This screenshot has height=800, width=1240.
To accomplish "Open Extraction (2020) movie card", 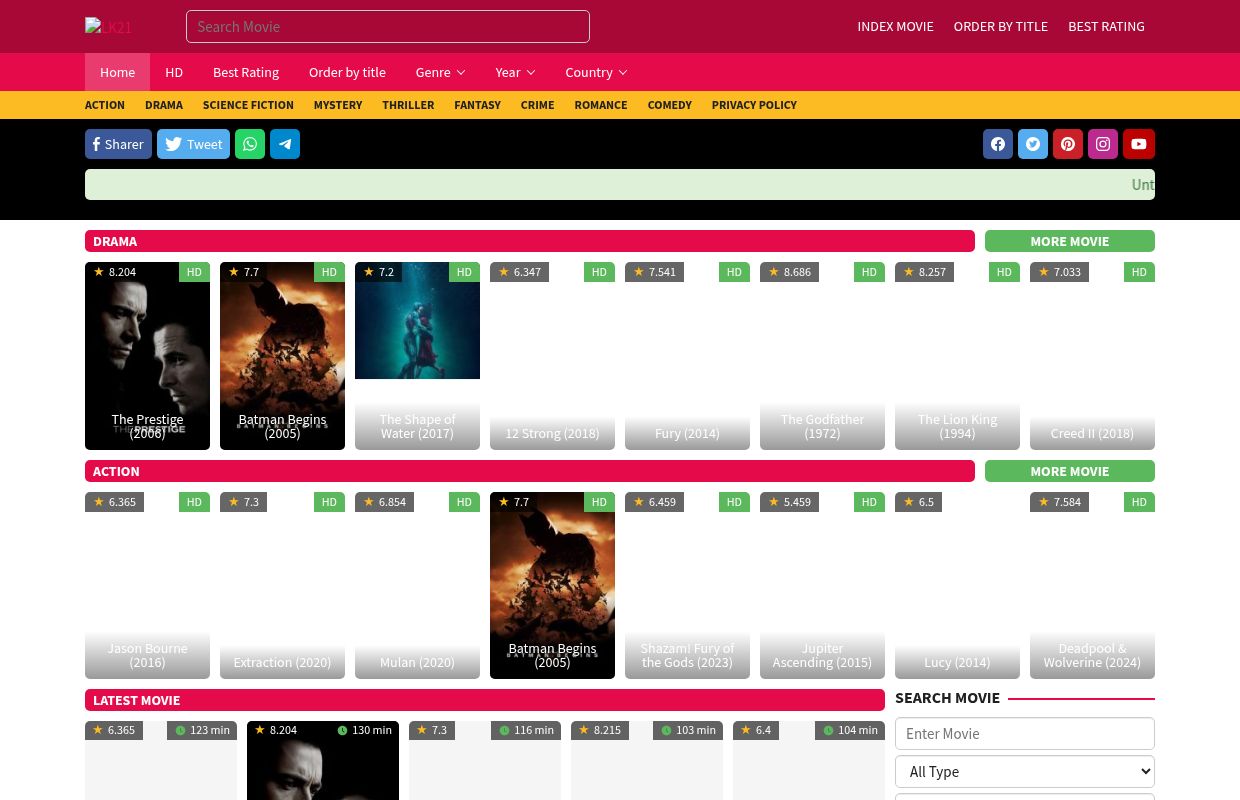I will coord(282,585).
